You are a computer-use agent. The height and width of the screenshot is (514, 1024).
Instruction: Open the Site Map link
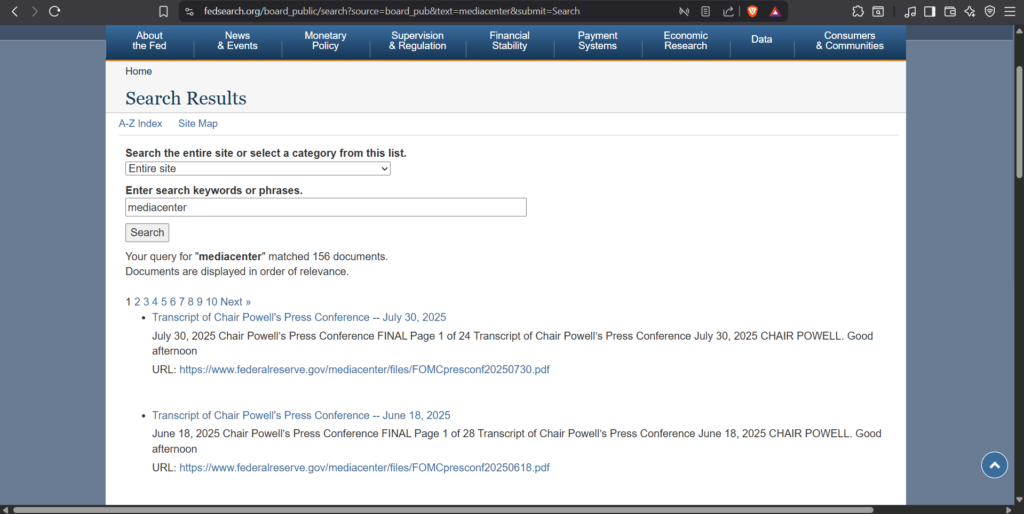(x=198, y=123)
